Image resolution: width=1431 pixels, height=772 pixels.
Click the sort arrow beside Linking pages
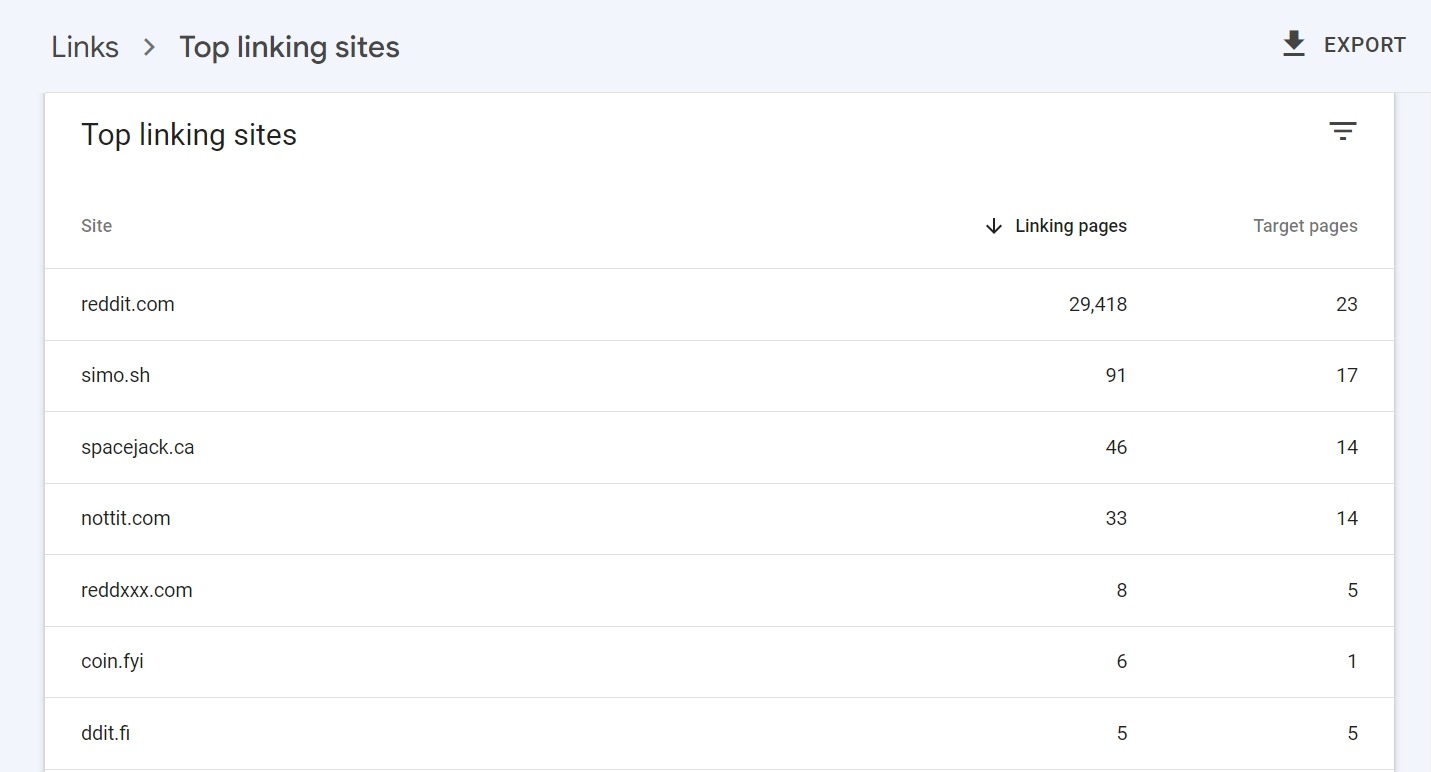click(993, 226)
